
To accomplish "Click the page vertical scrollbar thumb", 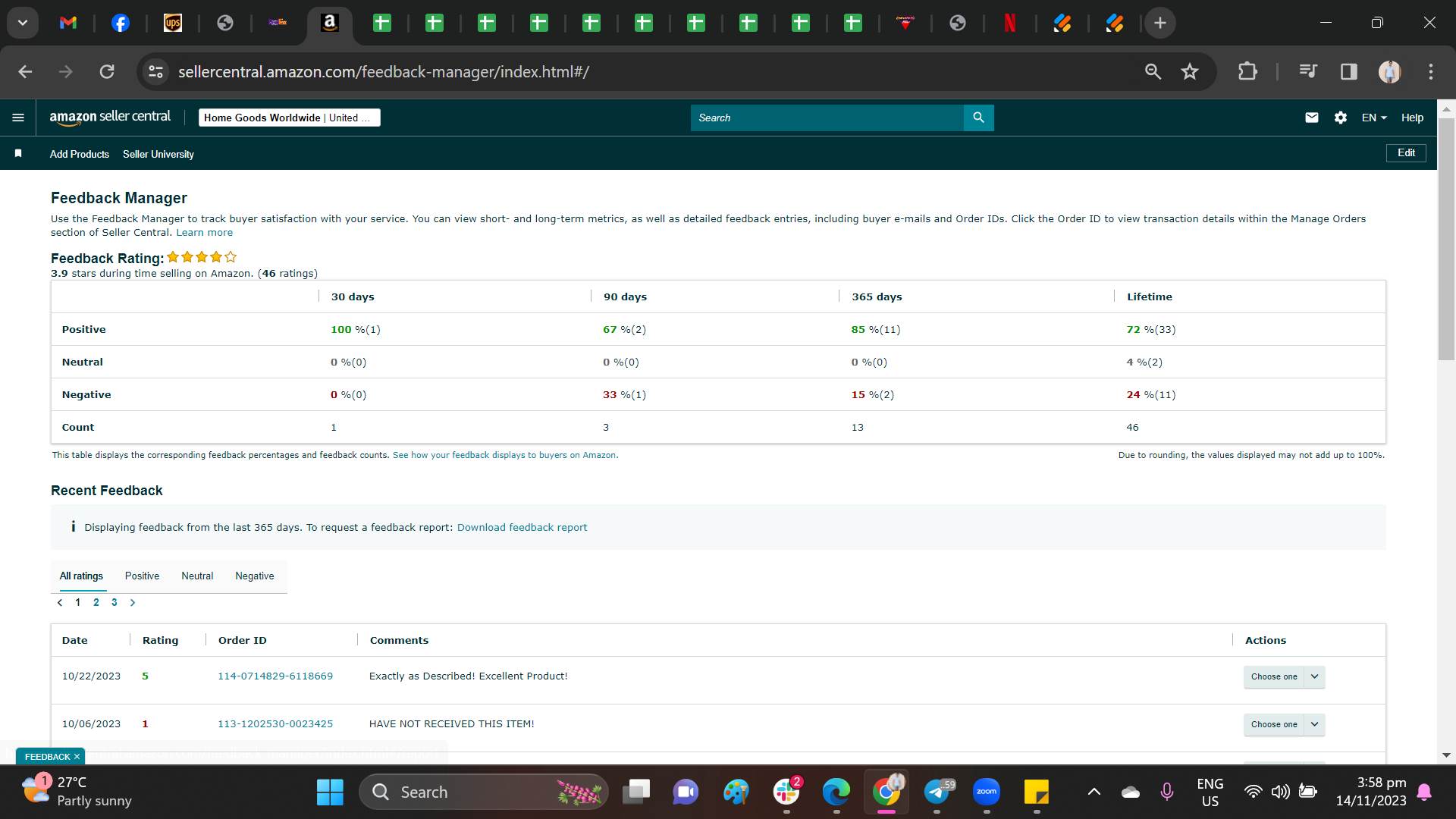I will [x=1446, y=239].
